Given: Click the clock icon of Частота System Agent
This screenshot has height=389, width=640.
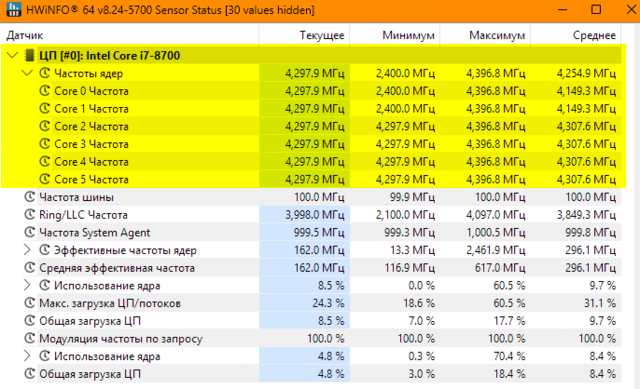Looking at the screenshot, I should 29,232.
